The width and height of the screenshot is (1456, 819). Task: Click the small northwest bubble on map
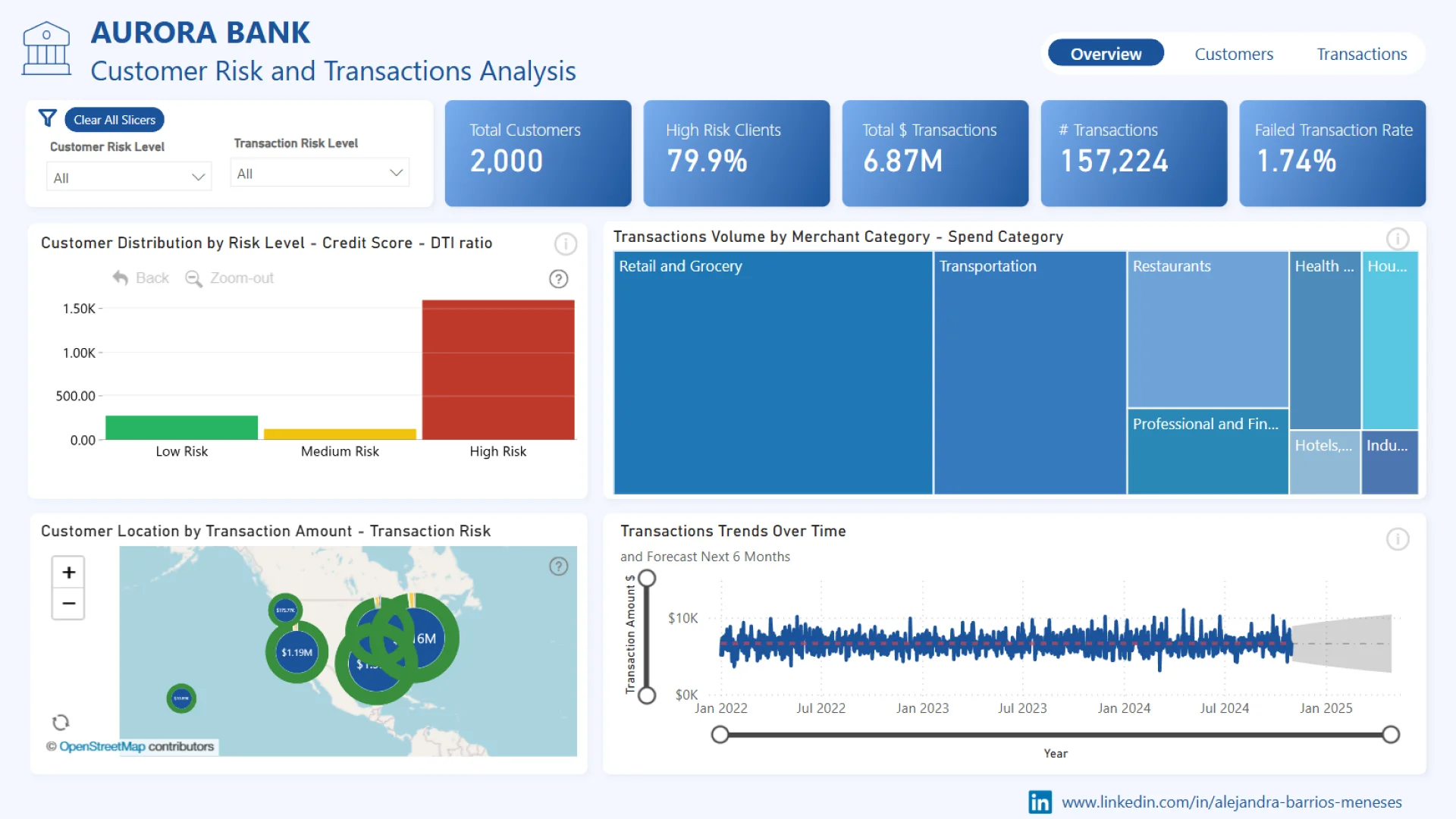click(285, 610)
